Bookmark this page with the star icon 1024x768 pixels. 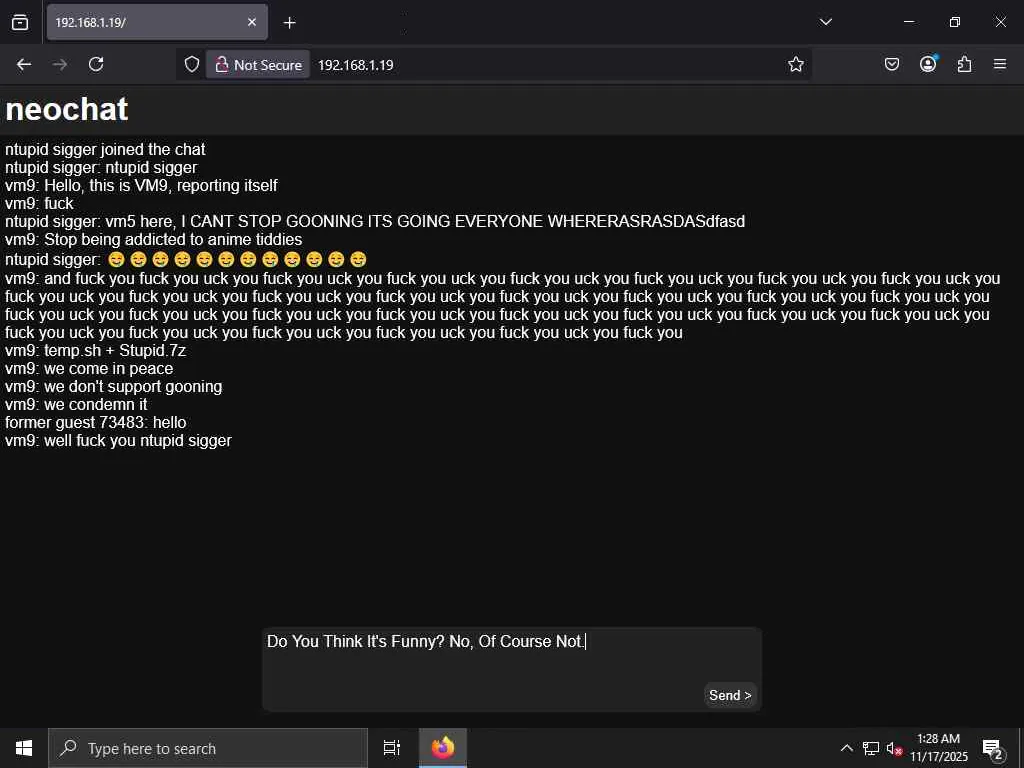tap(795, 64)
